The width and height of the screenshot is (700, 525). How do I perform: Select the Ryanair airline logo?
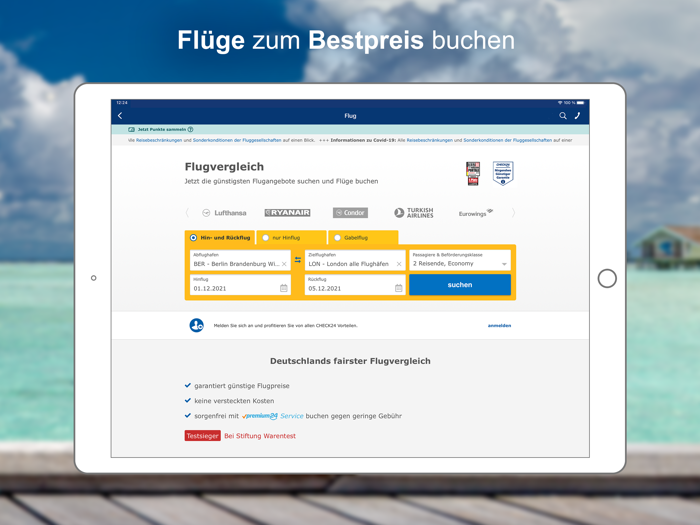click(x=288, y=213)
